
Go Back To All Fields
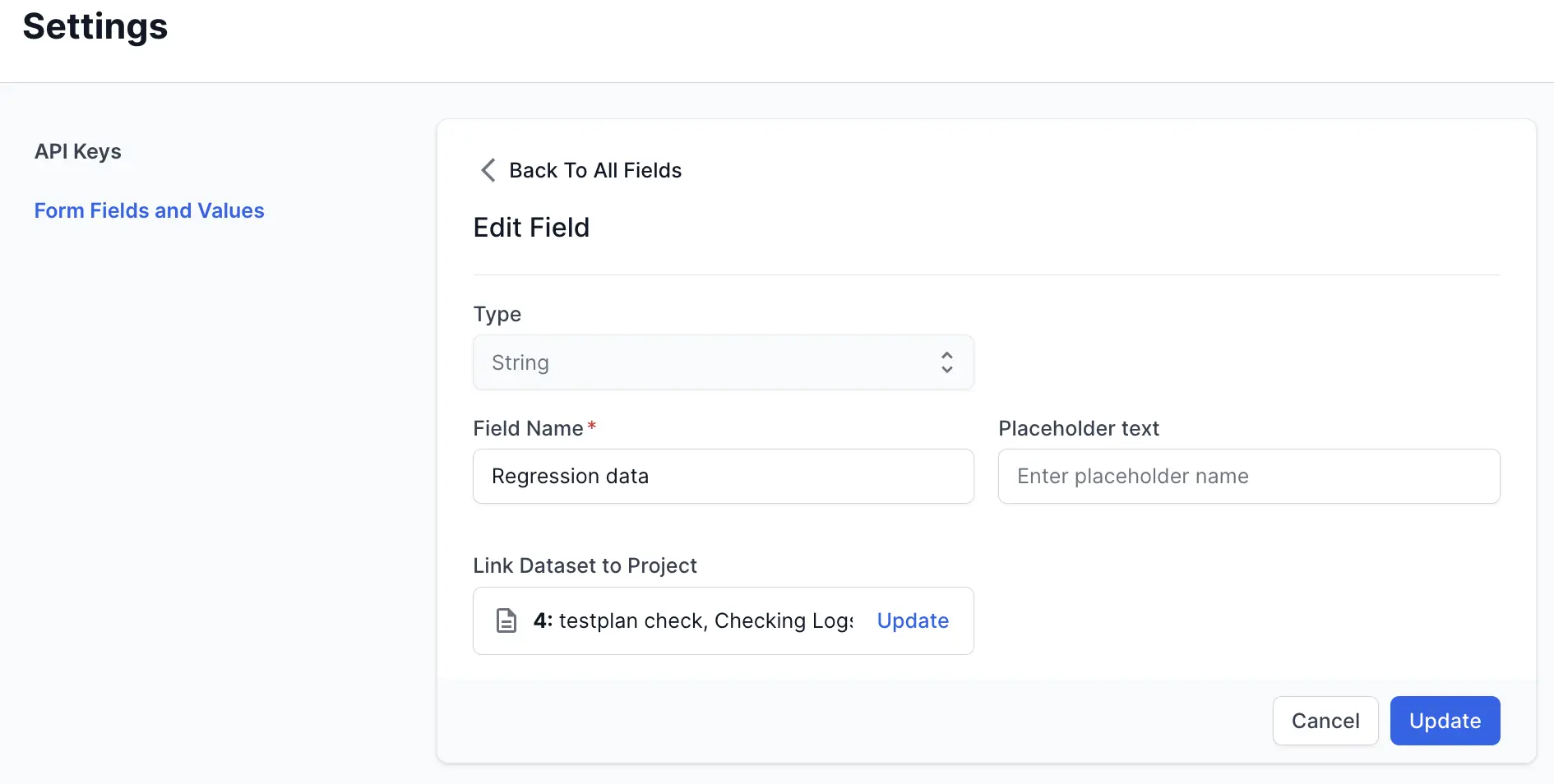(x=594, y=170)
